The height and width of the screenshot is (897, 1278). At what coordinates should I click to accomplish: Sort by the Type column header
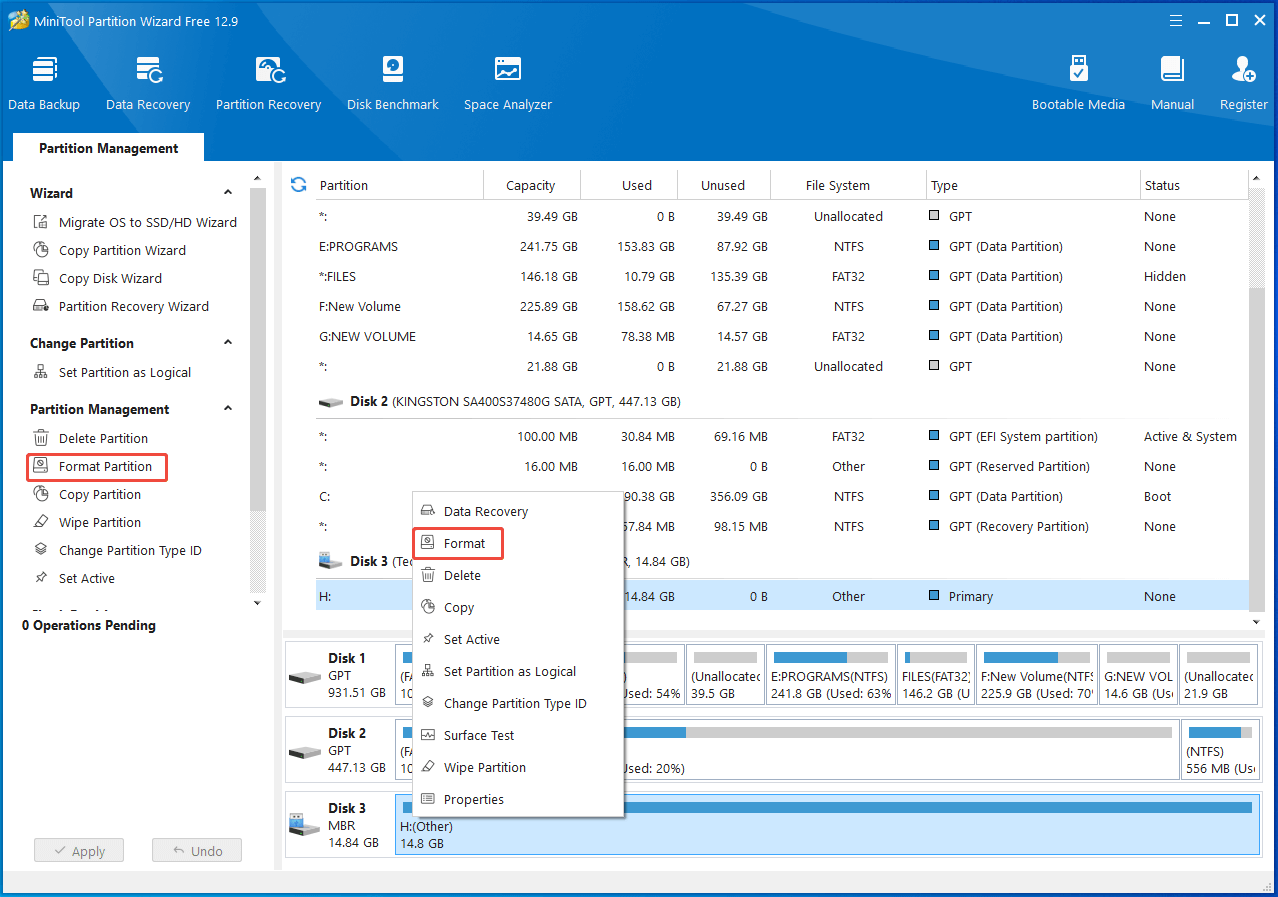click(1033, 185)
